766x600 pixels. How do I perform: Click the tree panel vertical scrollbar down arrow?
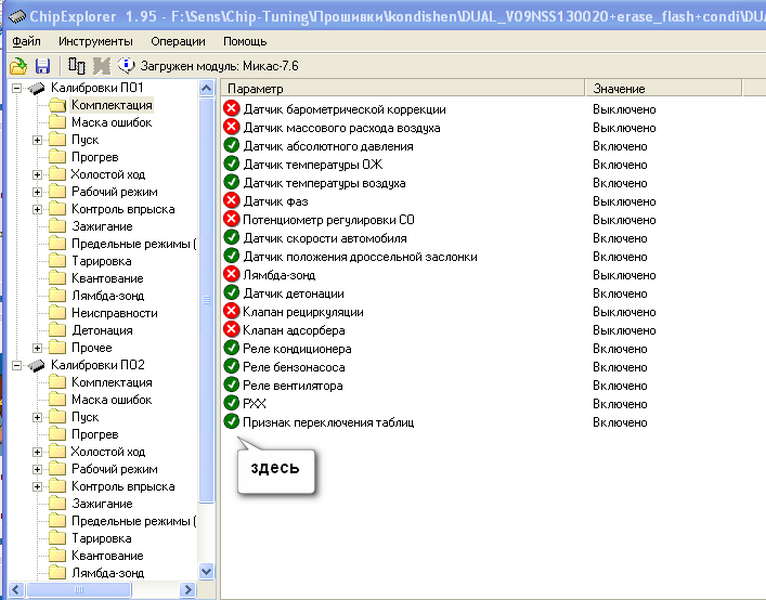click(207, 572)
